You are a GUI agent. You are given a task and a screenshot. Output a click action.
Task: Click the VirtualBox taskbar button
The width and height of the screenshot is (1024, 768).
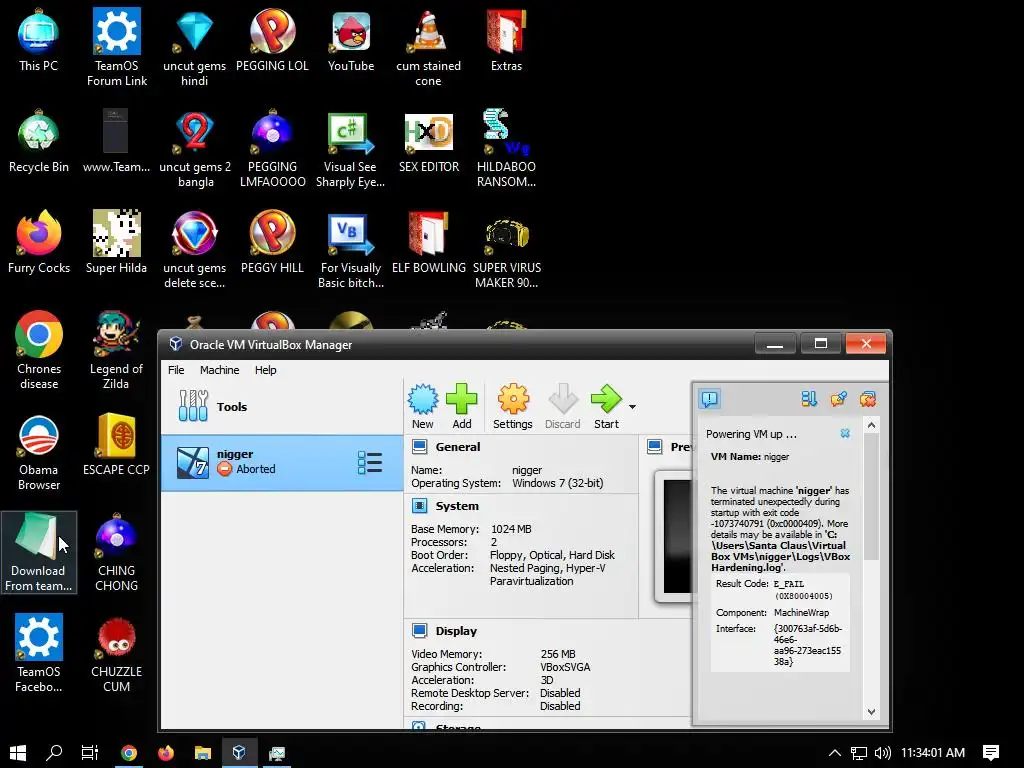(239, 753)
